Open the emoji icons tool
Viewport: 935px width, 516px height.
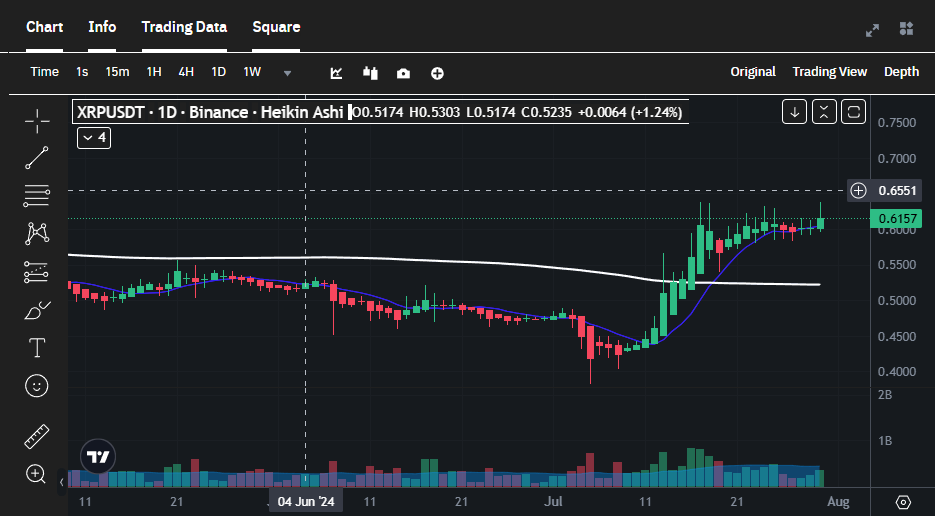coord(37,386)
